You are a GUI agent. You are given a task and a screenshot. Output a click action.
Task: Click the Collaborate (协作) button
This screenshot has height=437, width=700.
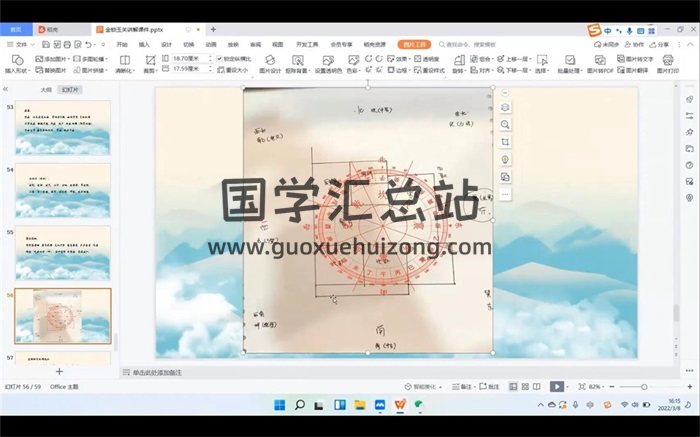tap(634, 44)
